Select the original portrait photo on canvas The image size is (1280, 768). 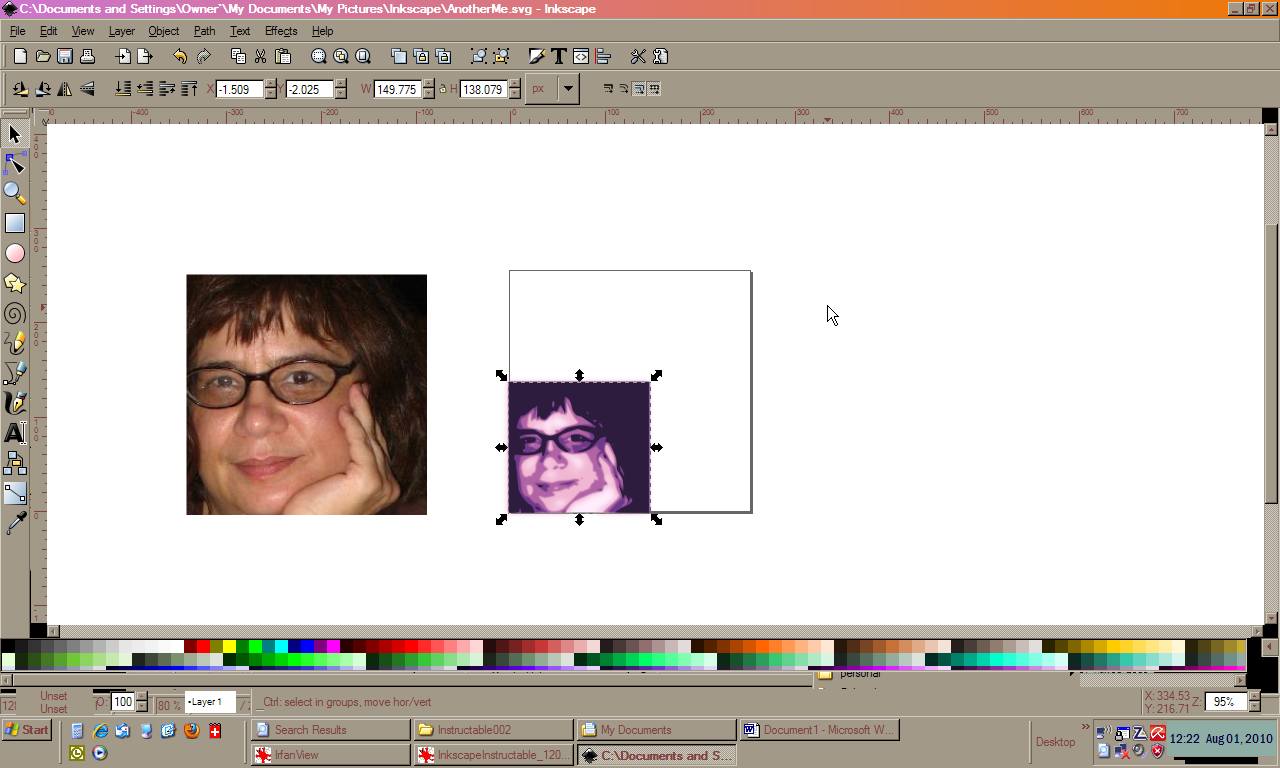point(306,395)
